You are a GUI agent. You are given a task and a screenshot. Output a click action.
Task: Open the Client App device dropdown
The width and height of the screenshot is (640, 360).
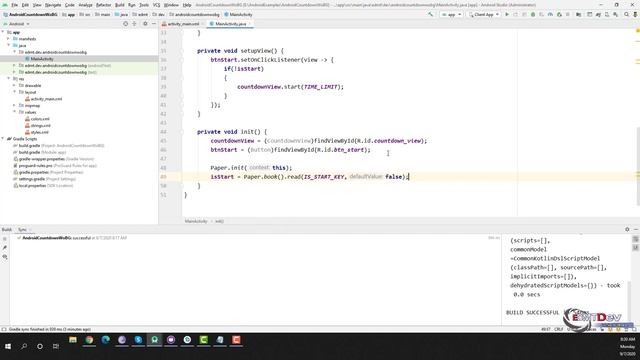click(x=484, y=14)
